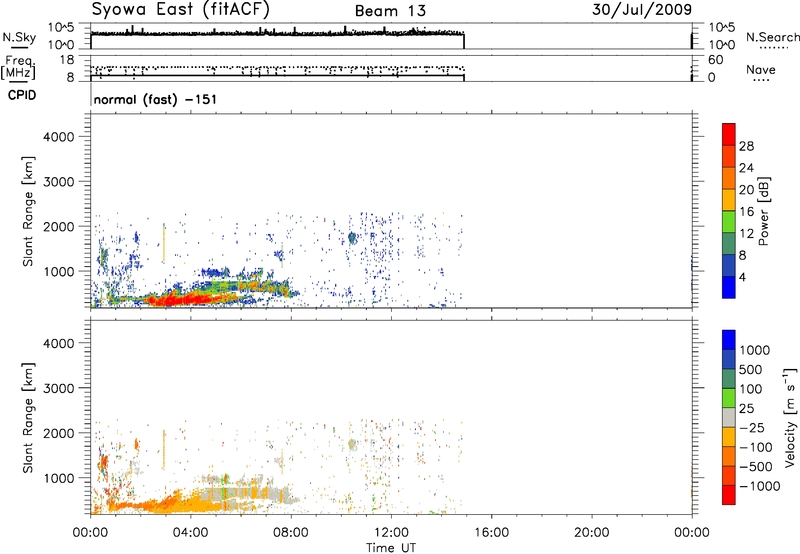Click the 'Beam 13' label
The width and height of the screenshot is (800, 554).
390,11
